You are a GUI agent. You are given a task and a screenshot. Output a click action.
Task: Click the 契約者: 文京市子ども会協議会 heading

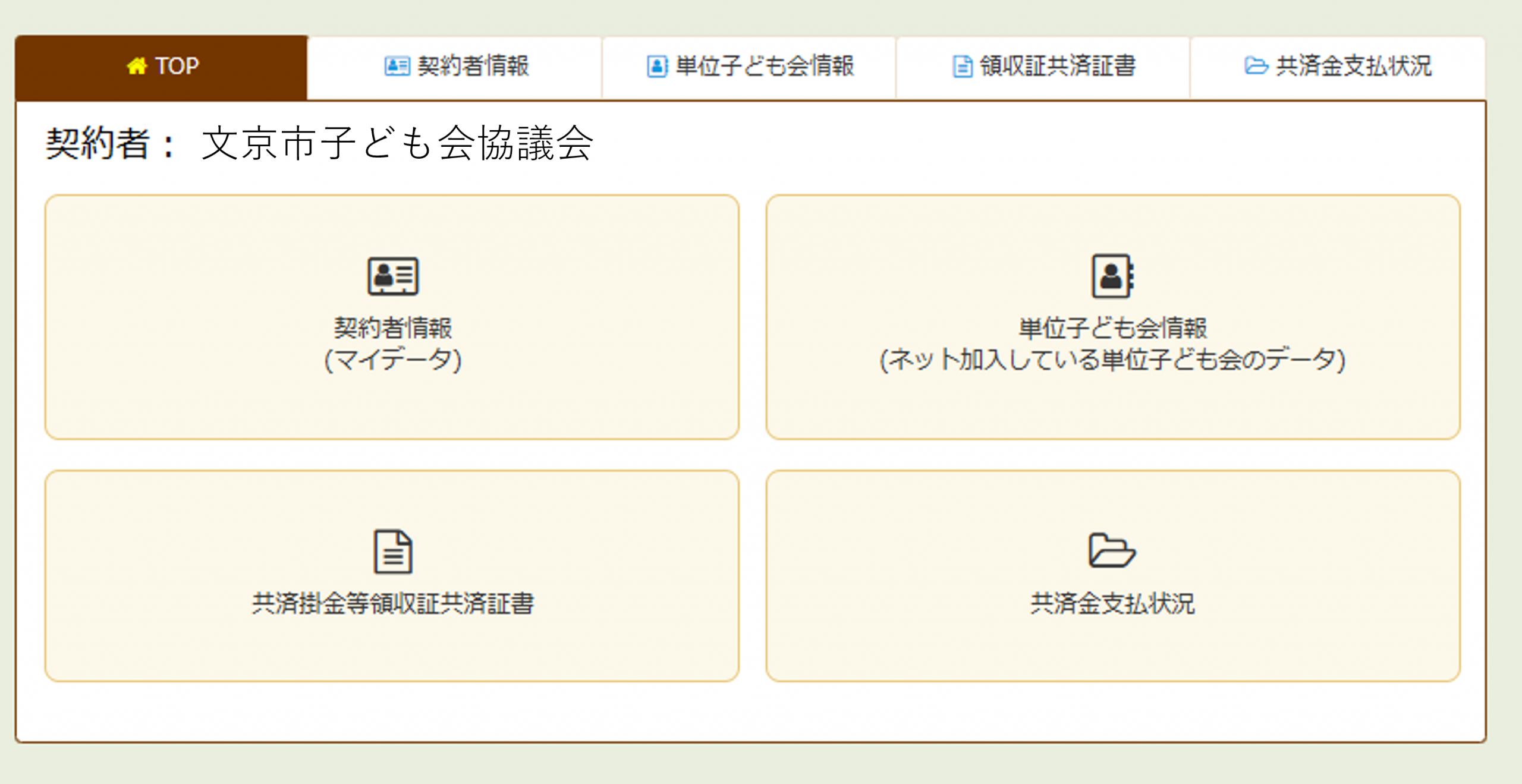[320, 143]
